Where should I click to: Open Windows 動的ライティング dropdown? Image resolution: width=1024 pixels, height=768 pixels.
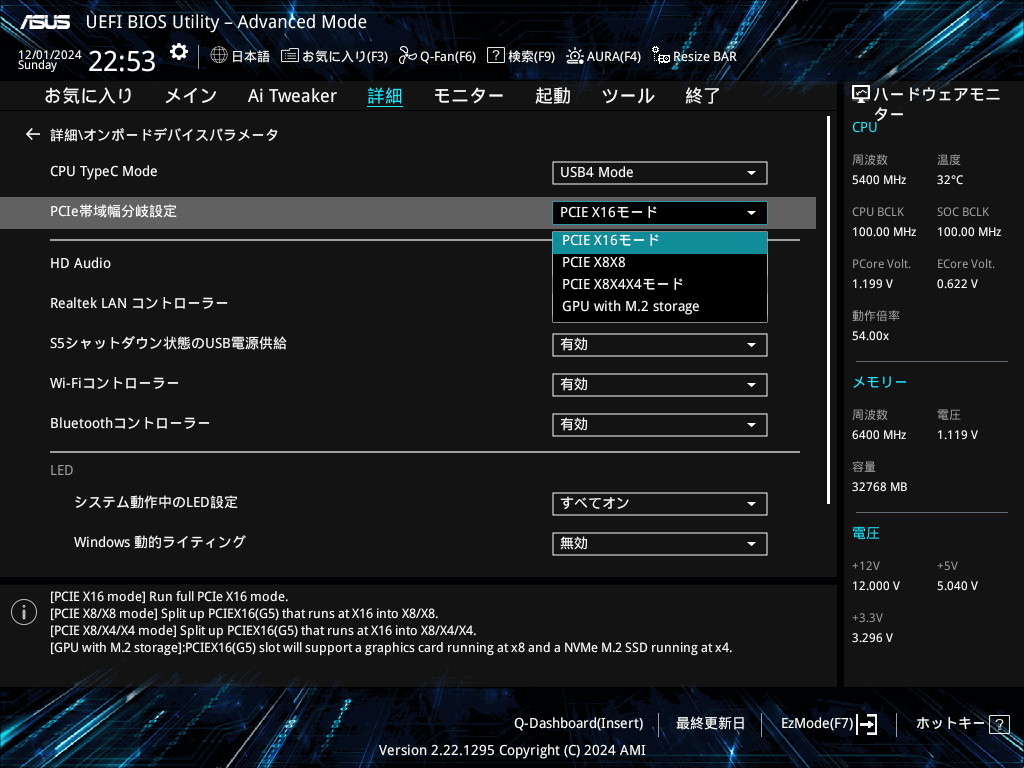click(x=660, y=544)
